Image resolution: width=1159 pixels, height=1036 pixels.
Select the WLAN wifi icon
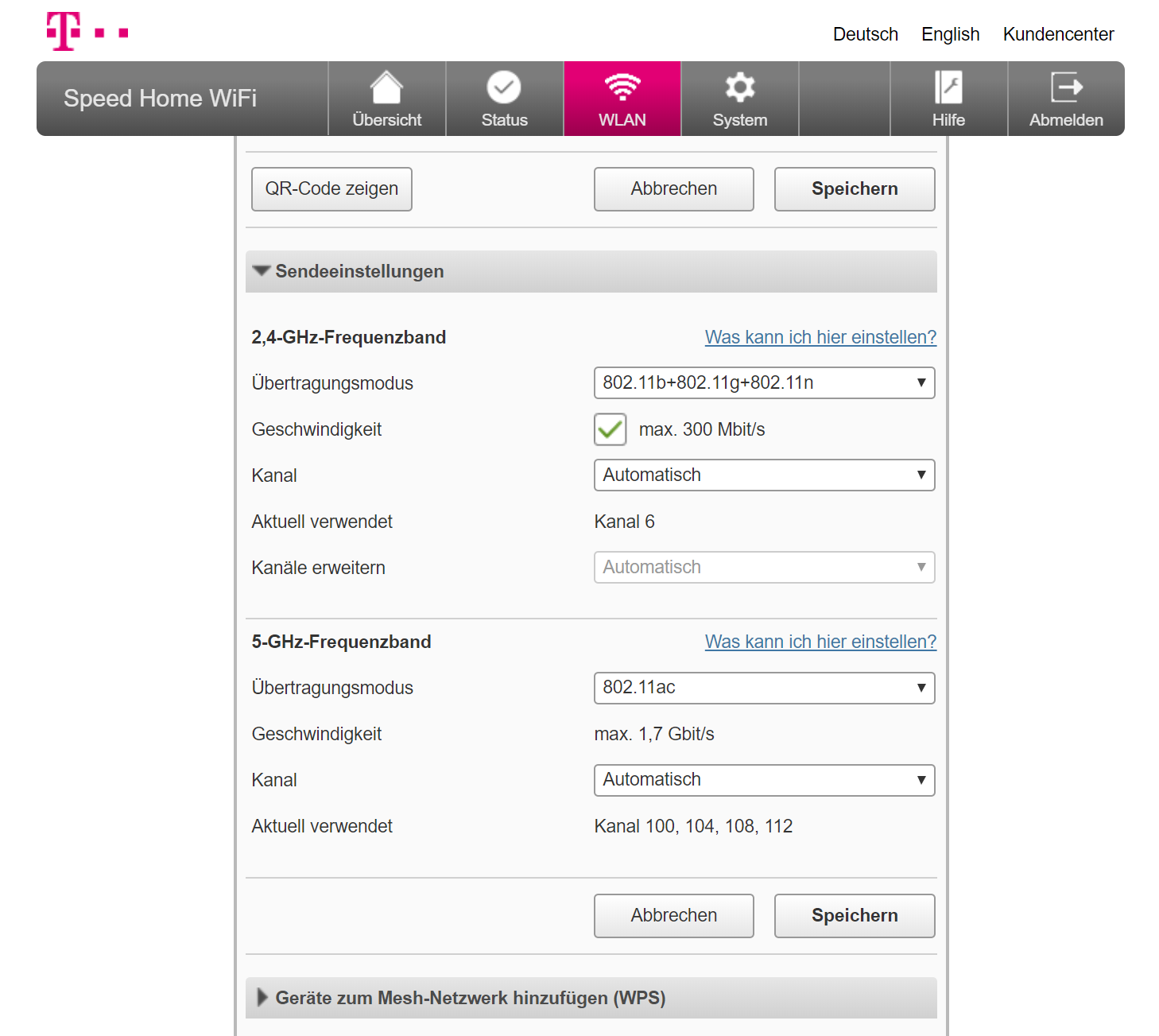[622, 87]
